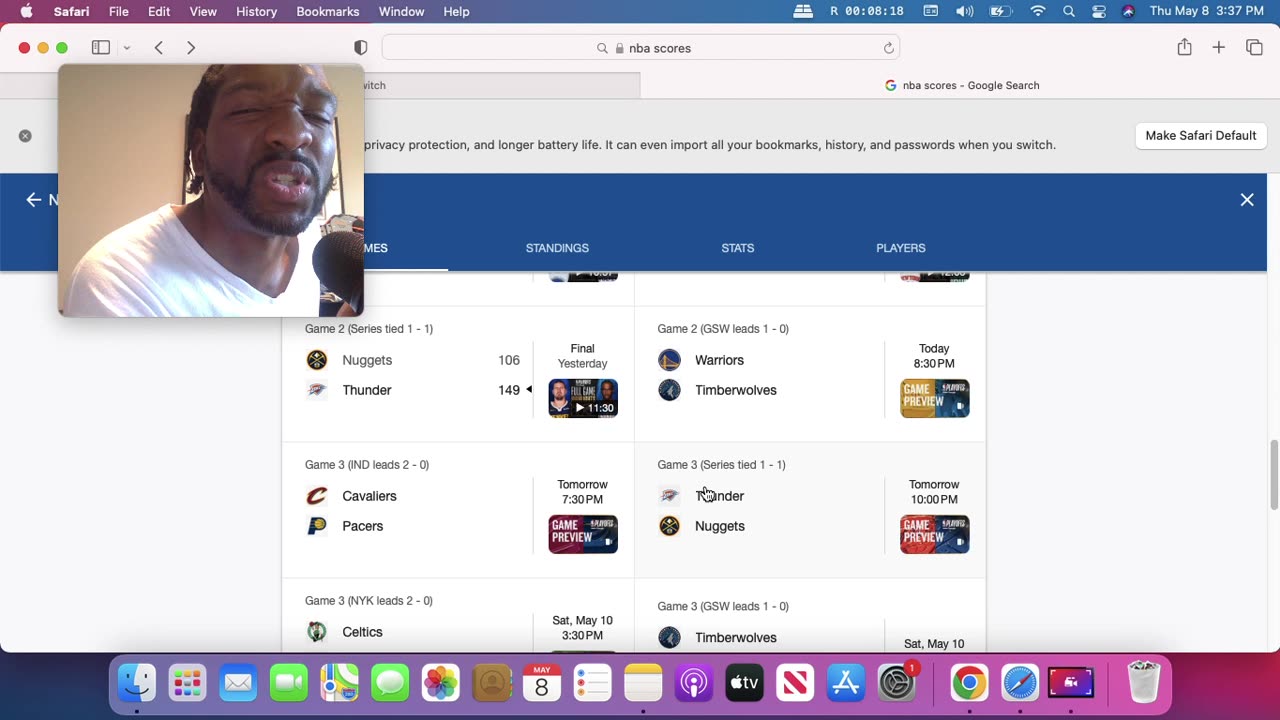Click 'Game 3 (IND leads 2 - 0)' text
1280x720 pixels.
coord(367,465)
